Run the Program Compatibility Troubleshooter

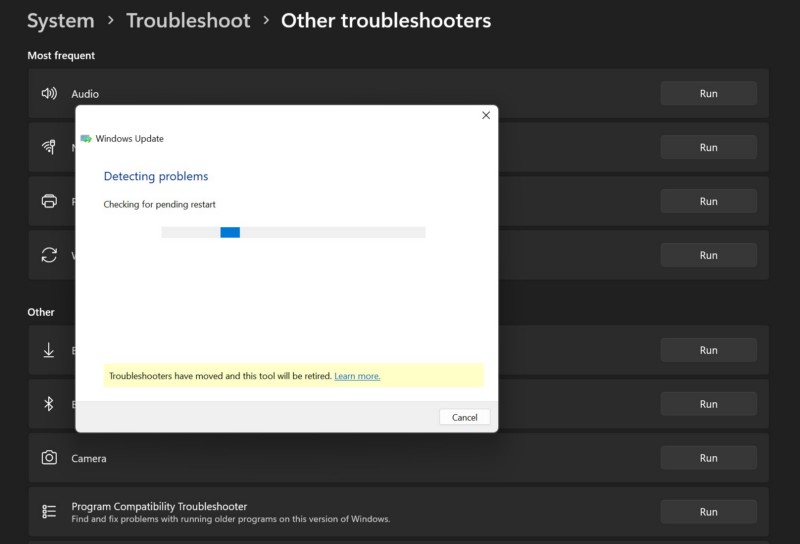[708, 511]
